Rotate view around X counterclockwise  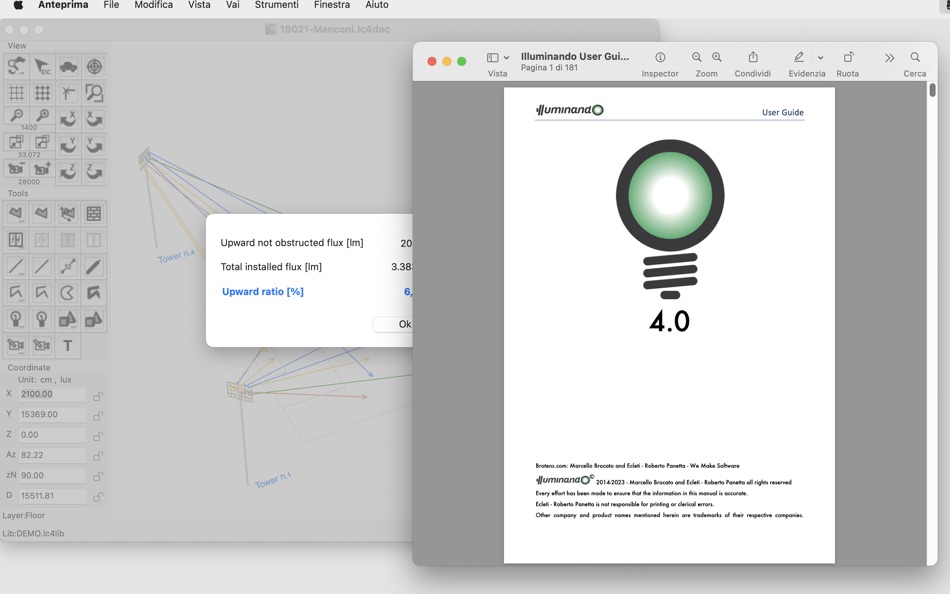68,119
